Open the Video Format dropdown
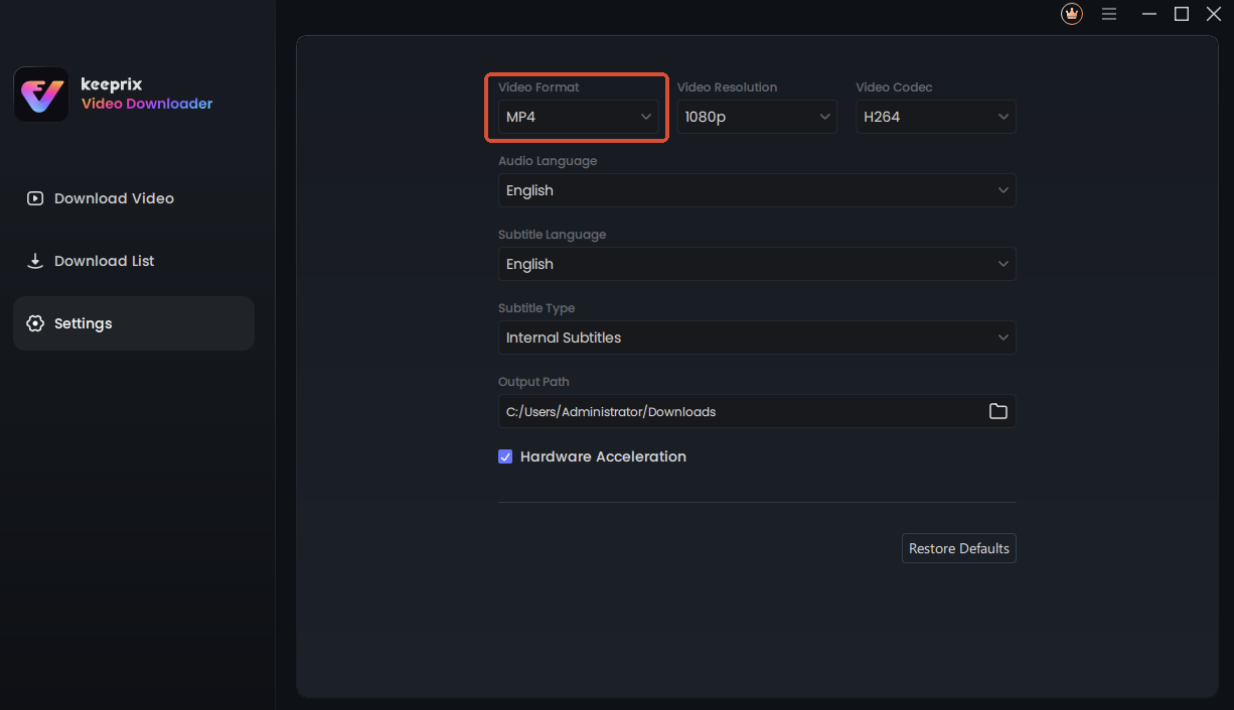 (x=577, y=116)
